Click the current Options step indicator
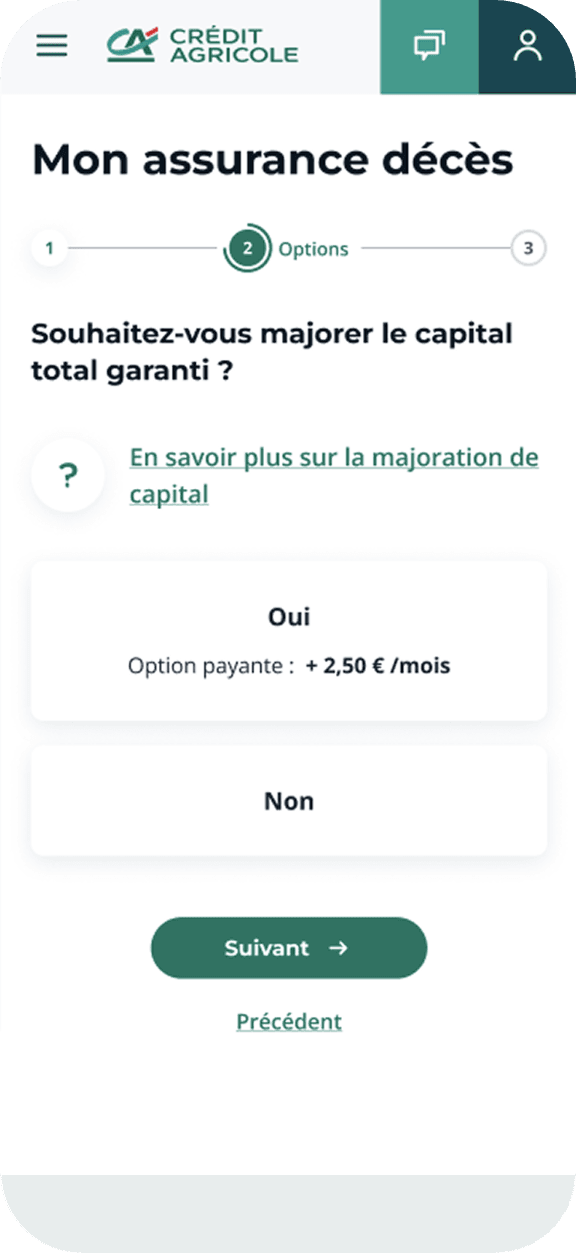Viewport: 576px width, 1253px height. [x=245, y=248]
